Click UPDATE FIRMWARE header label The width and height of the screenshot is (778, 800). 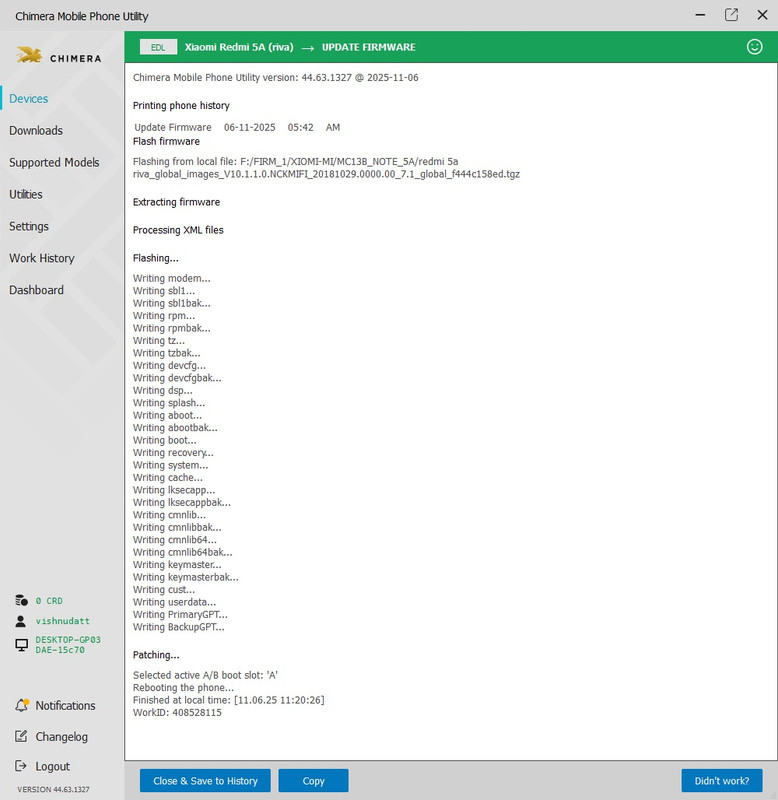368,47
